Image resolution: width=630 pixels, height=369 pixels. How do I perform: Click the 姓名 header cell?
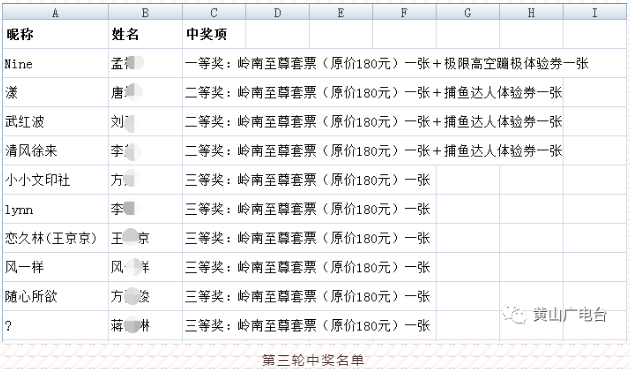145,34
